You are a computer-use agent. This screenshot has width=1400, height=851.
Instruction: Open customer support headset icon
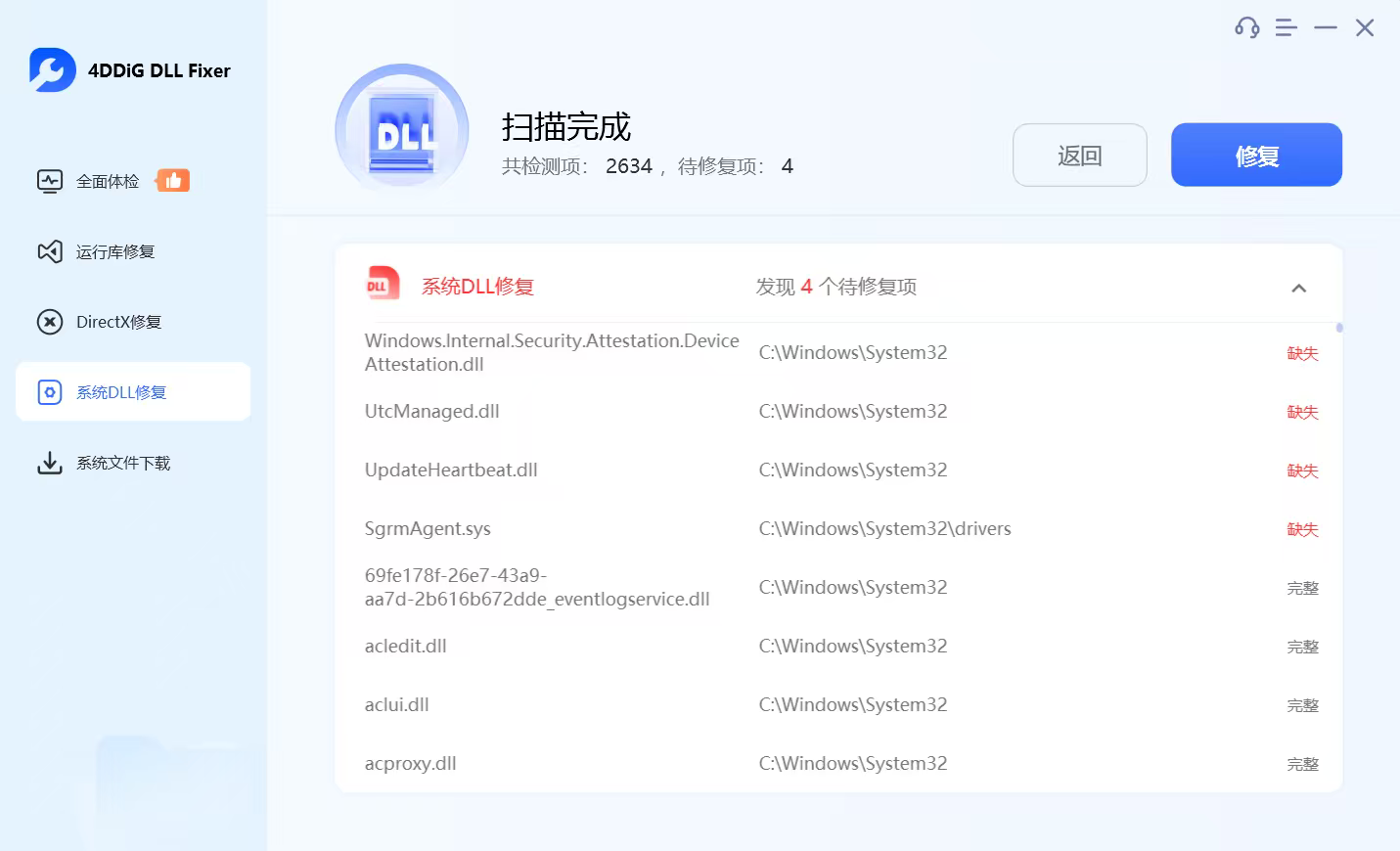point(1246,27)
